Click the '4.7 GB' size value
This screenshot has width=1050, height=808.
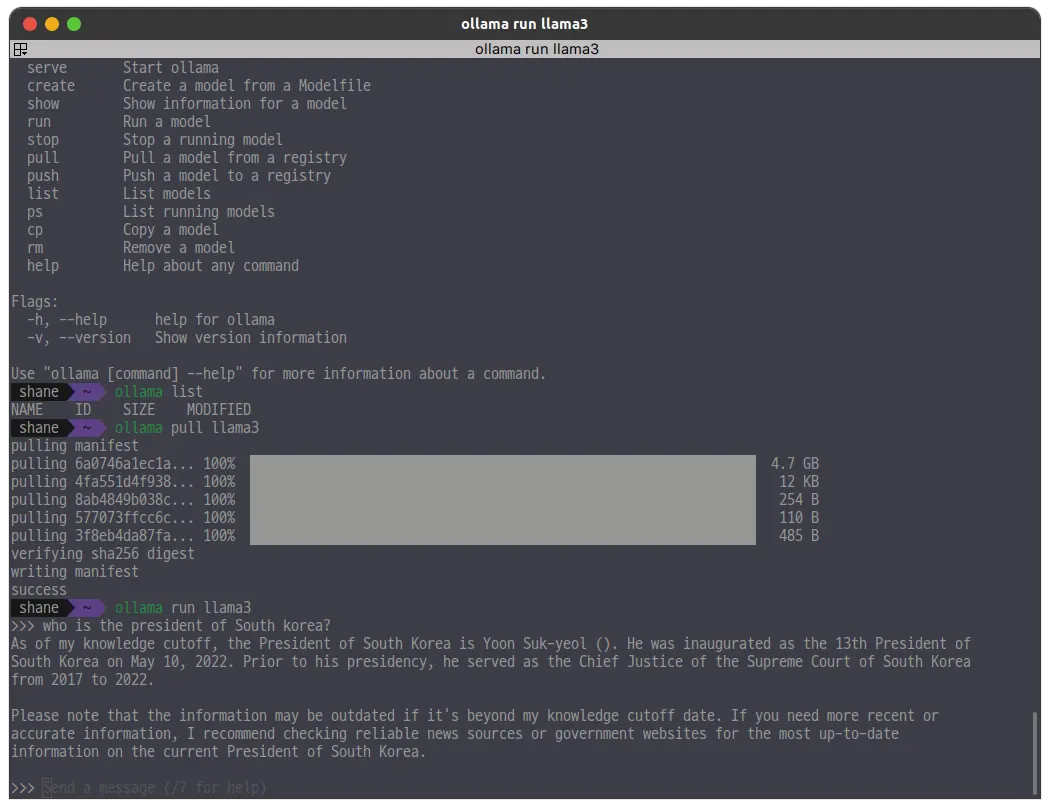tap(795, 464)
